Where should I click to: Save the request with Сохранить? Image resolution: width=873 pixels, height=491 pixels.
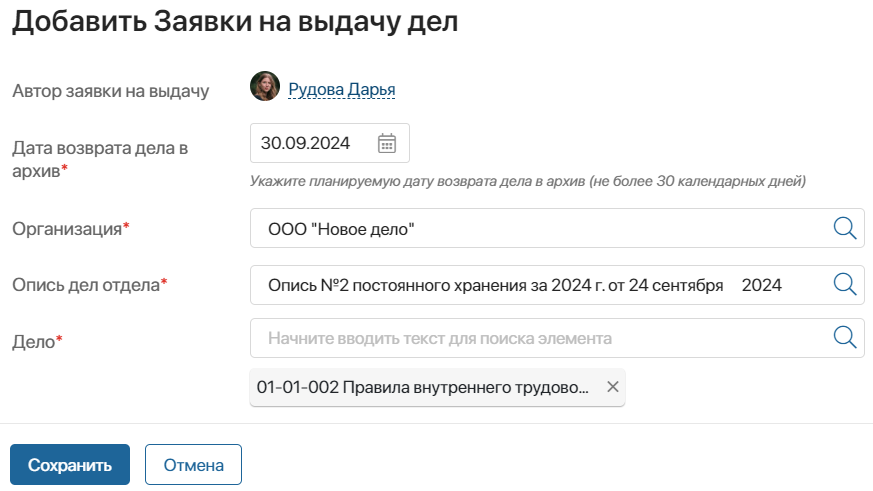click(x=70, y=465)
